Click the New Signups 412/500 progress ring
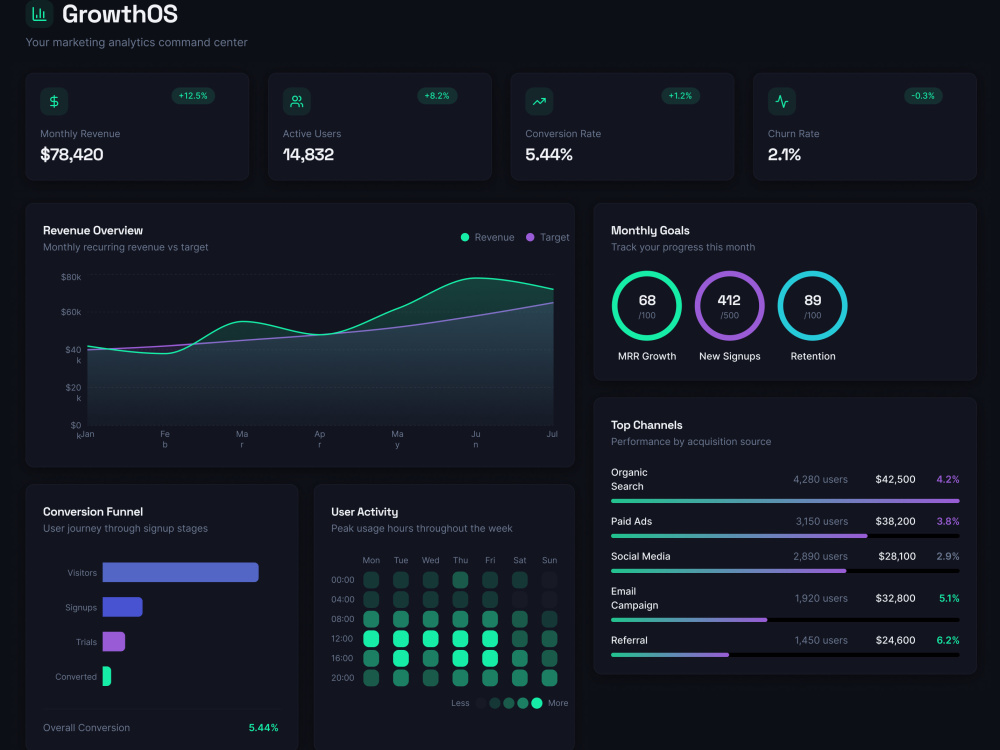Image resolution: width=1000 pixels, height=750 pixels. tap(729, 305)
